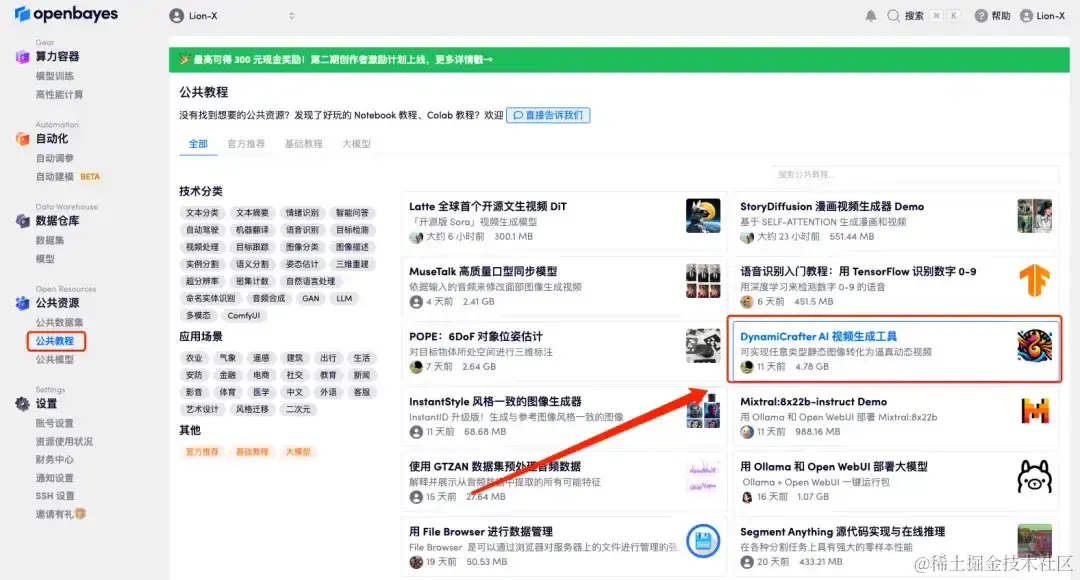Click the Latte tutorial thumbnail image
Image resolution: width=1080 pixels, height=580 pixels.
coord(703,216)
